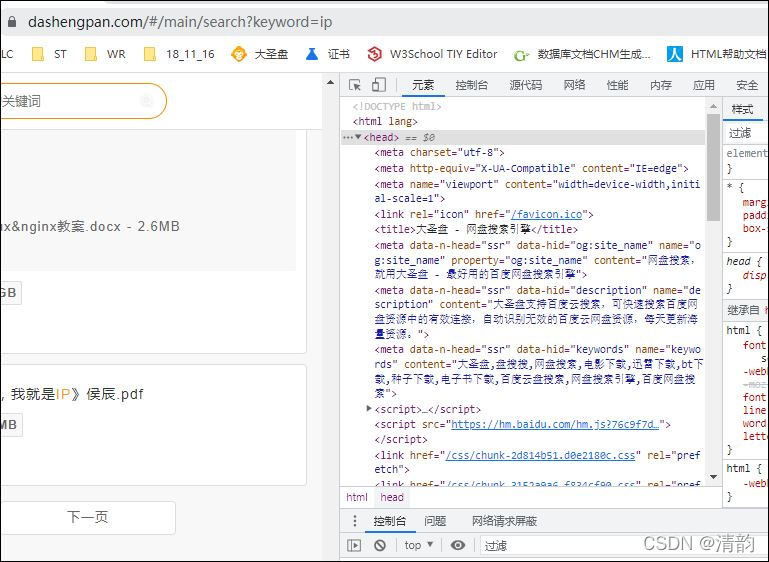Select the <html lang> node

(x=385, y=121)
